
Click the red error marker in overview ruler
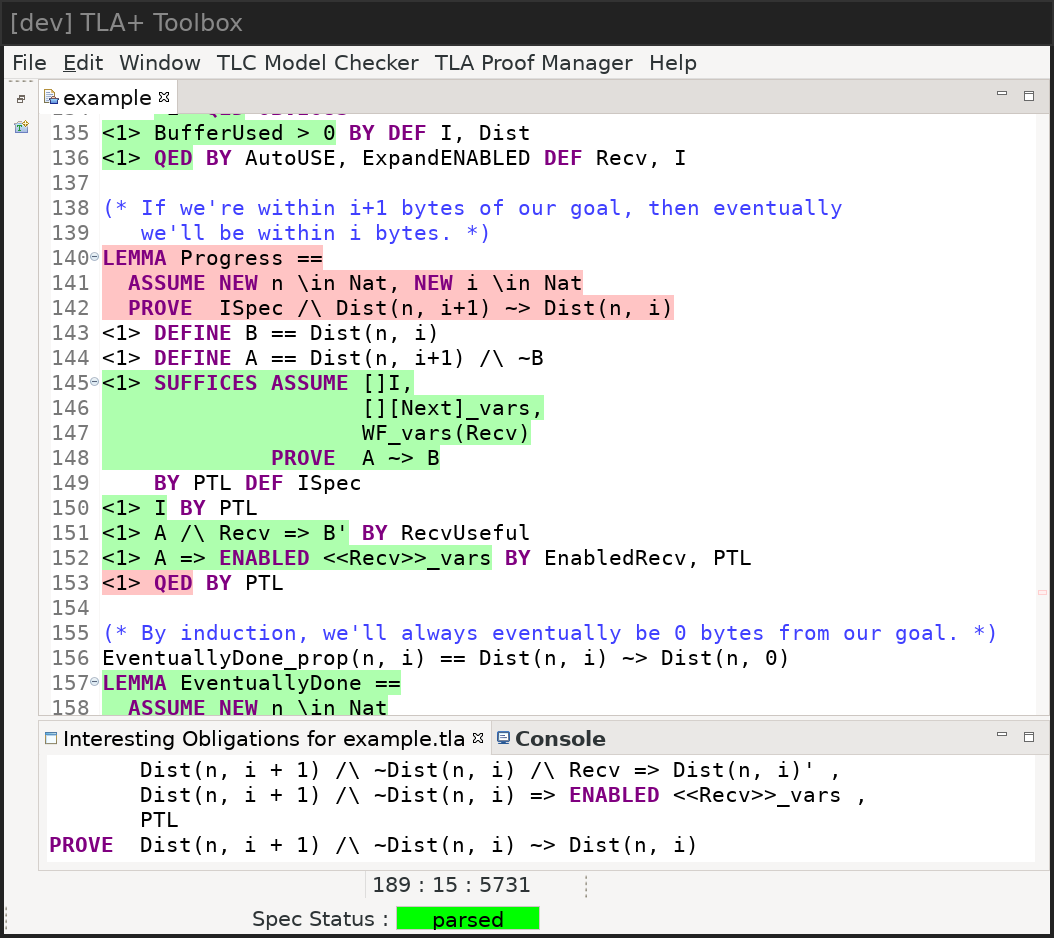pos(1042,593)
